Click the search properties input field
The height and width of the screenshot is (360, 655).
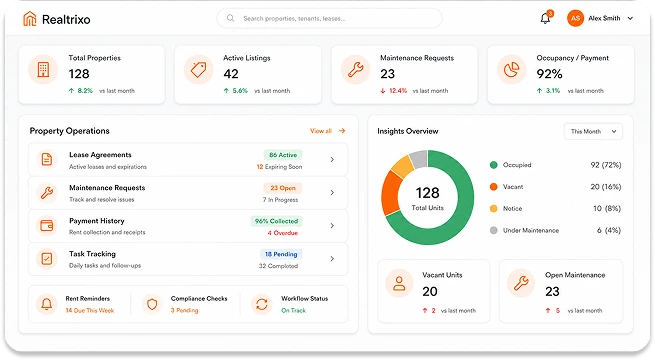[329, 18]
